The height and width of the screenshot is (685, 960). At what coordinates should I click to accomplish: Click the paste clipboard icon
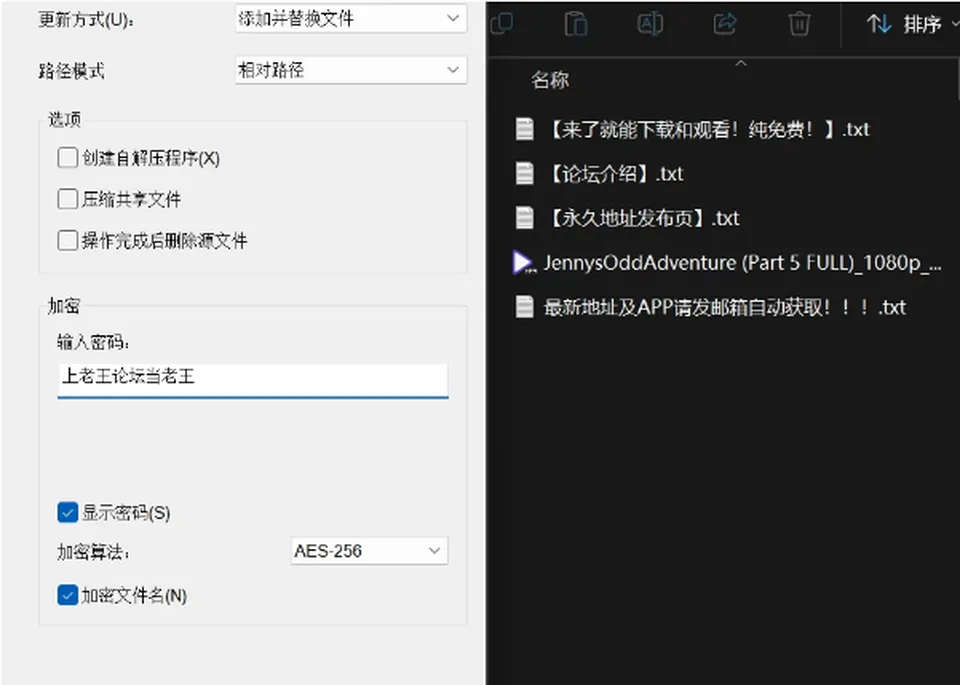point(576,24)
